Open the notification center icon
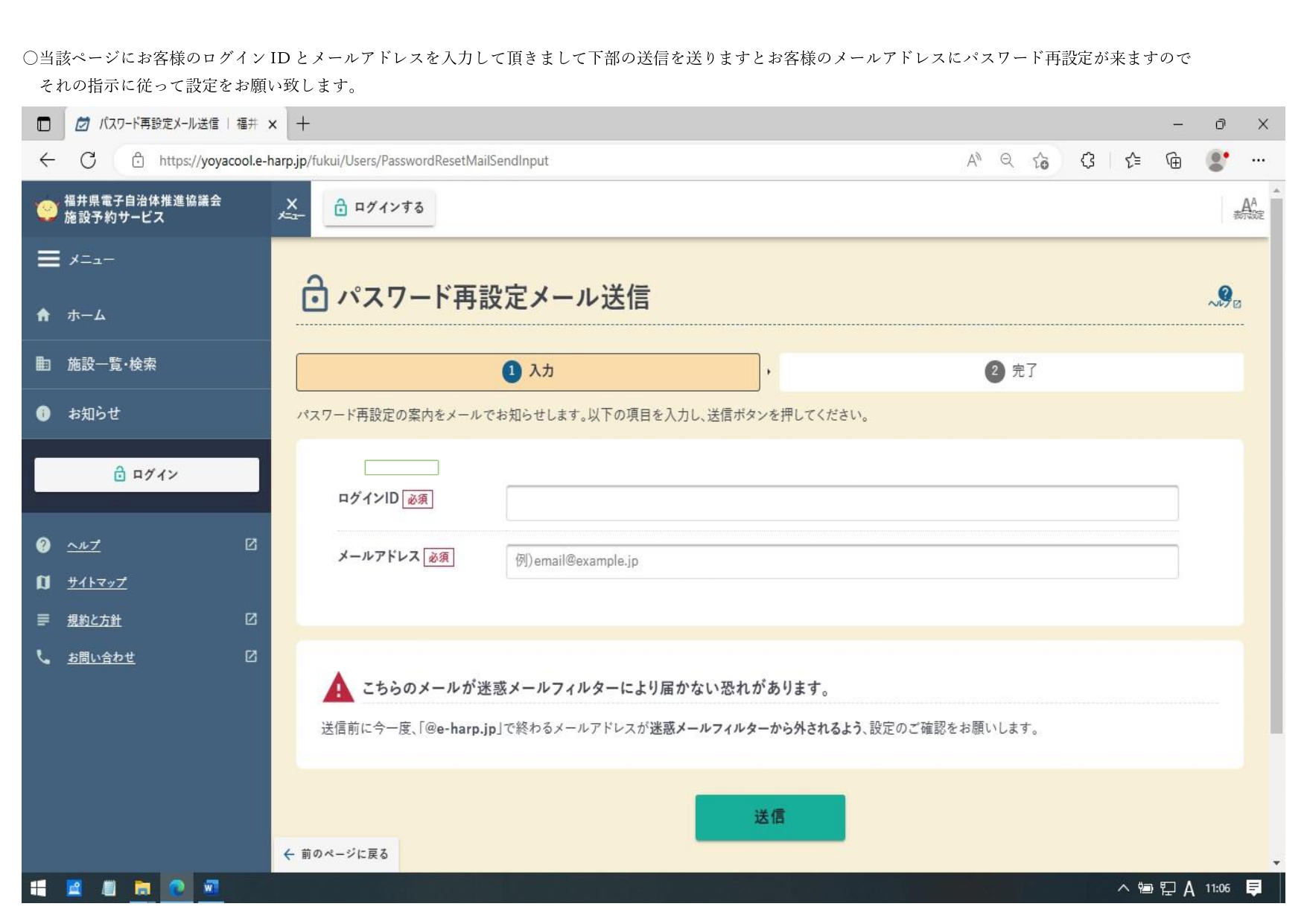The height and width of the screenshot is (924, 1307). 1253,888
